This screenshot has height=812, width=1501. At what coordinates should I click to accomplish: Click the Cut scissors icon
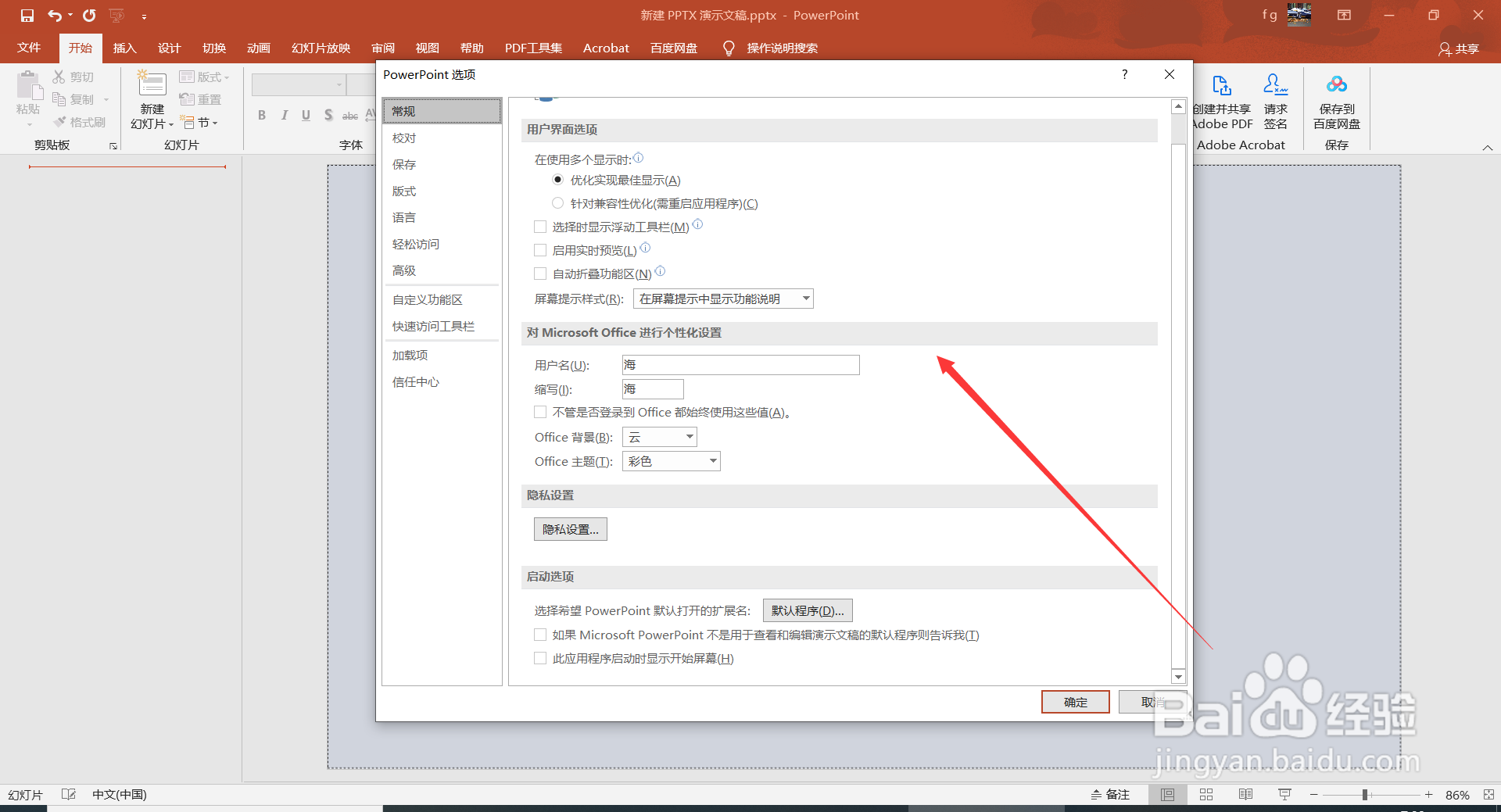[x=59, y=77]
